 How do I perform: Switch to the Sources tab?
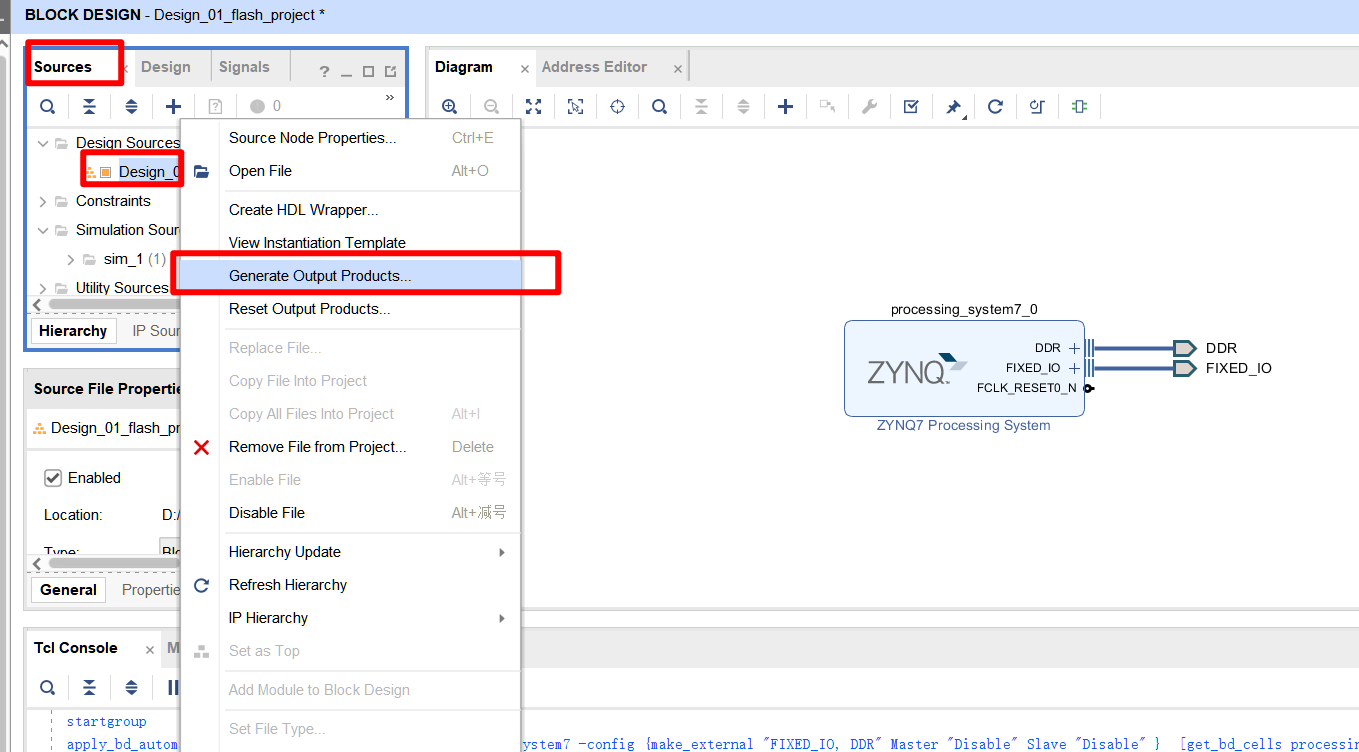63,67
